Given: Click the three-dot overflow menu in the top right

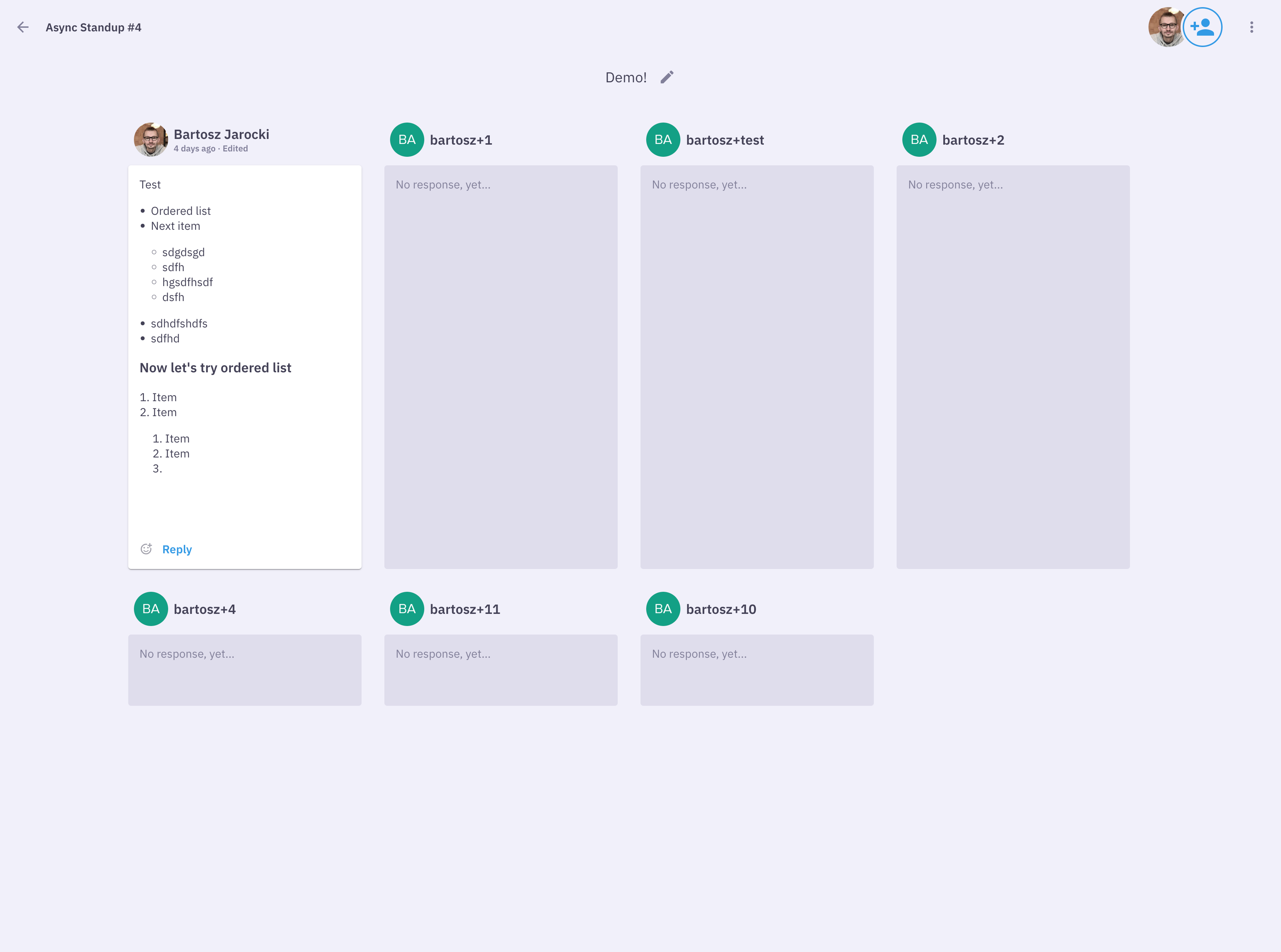Looking at the screenshot, I should click(1251, 26).
